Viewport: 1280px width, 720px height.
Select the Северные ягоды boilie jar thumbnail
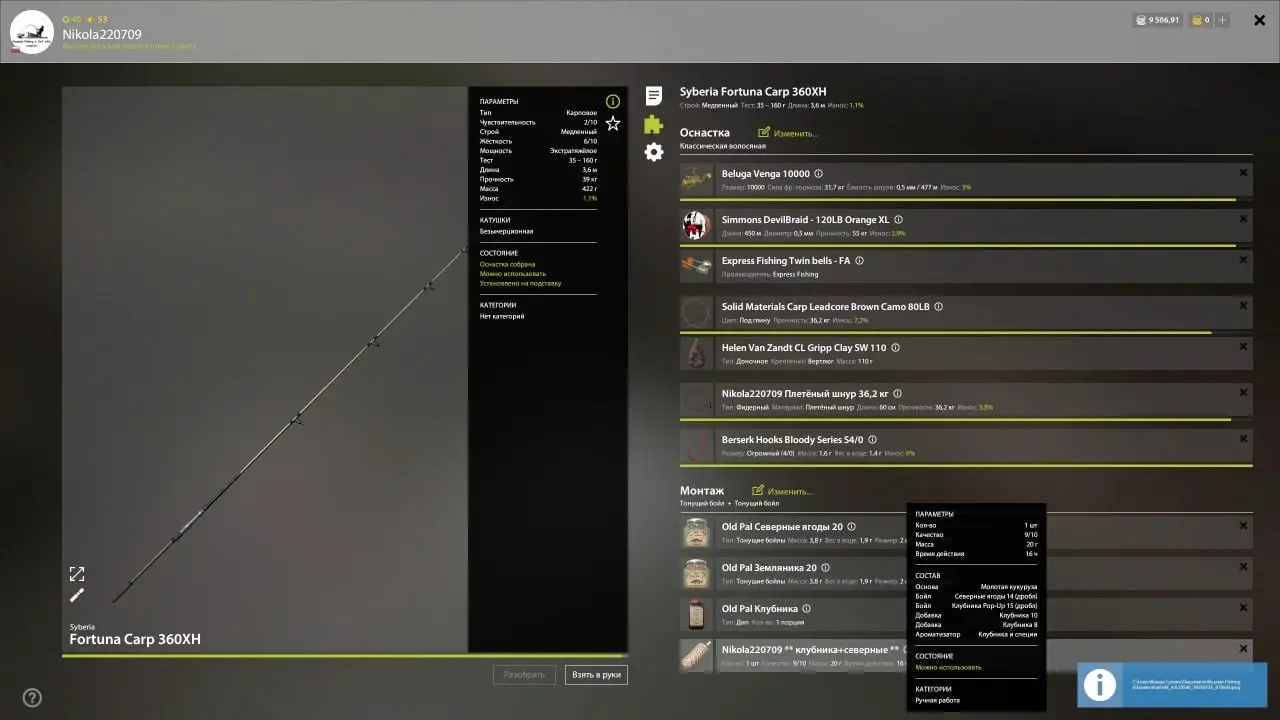point(696,533)
